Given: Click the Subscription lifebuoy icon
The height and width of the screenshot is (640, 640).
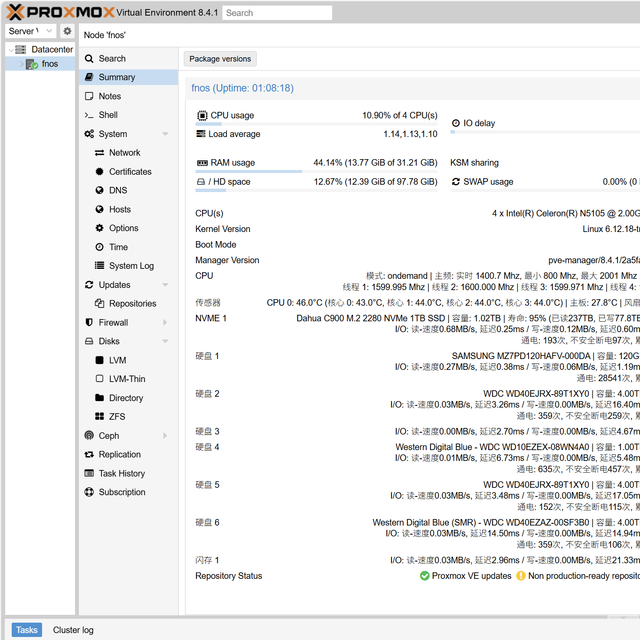Looking at the screenshot, I should click(x=89, y=492).
